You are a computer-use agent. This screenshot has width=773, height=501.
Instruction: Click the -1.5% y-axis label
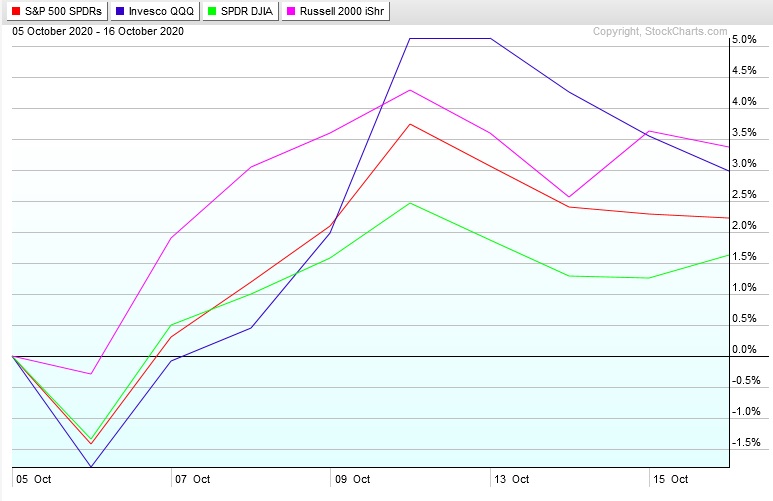pyautogui.click(x=746, y=443)
